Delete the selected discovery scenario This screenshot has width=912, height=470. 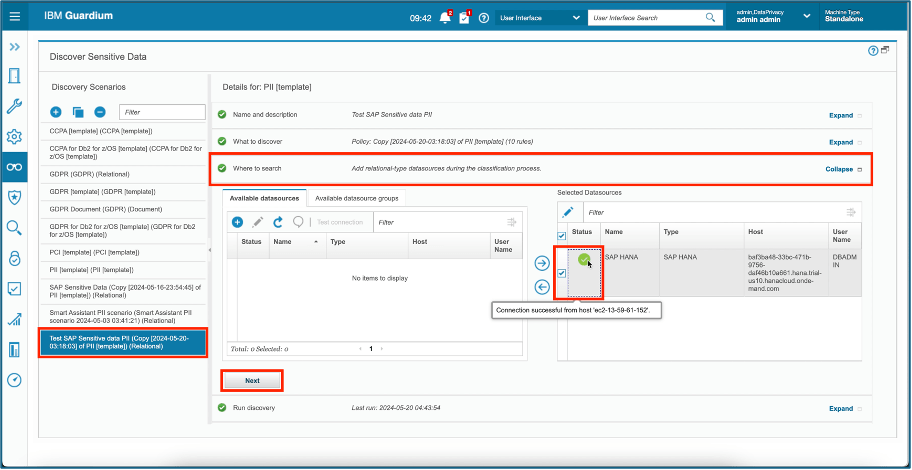click(x=100, y=112)
